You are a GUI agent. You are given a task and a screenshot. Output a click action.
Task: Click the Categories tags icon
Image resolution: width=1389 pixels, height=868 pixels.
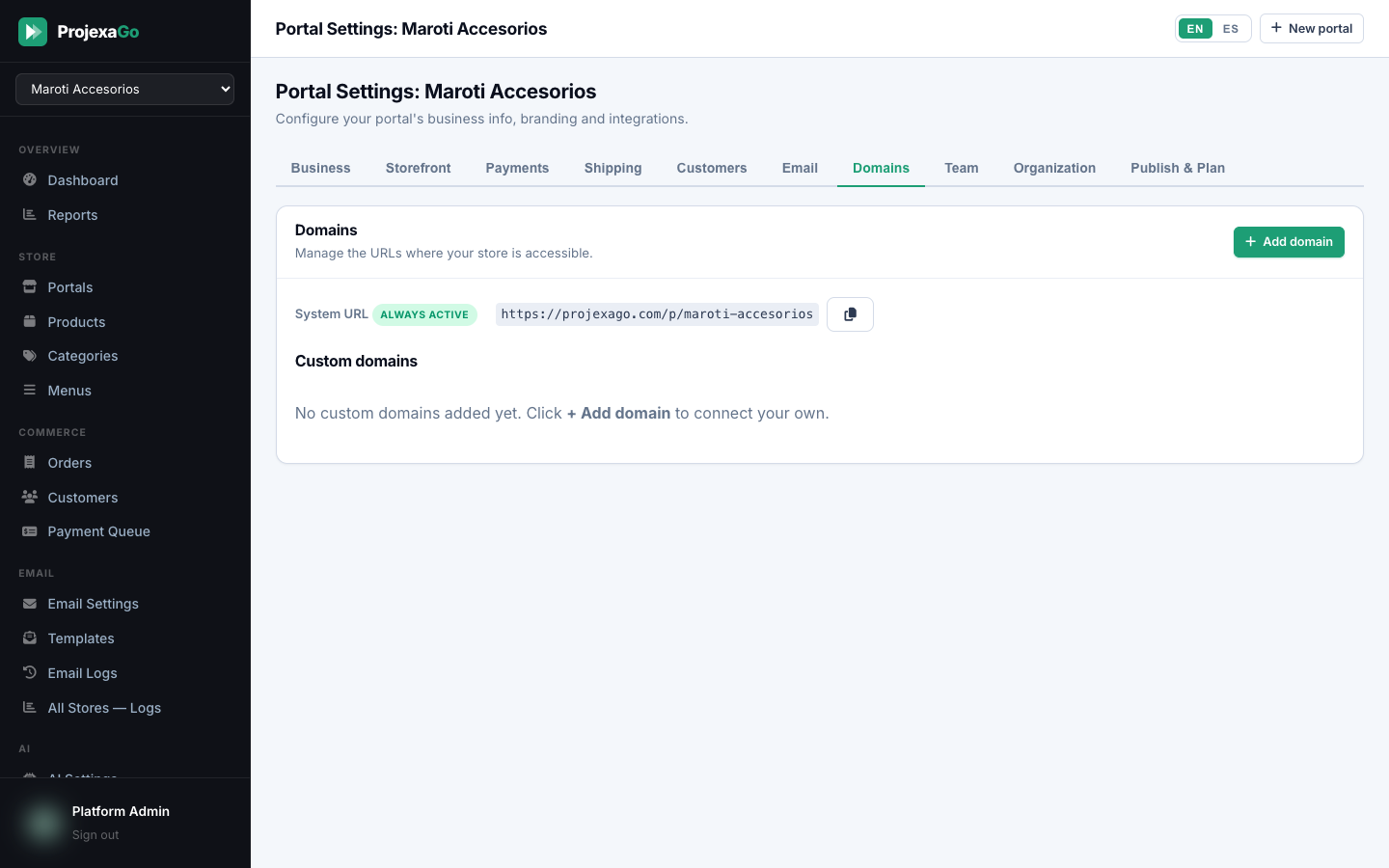pos(30,355)
